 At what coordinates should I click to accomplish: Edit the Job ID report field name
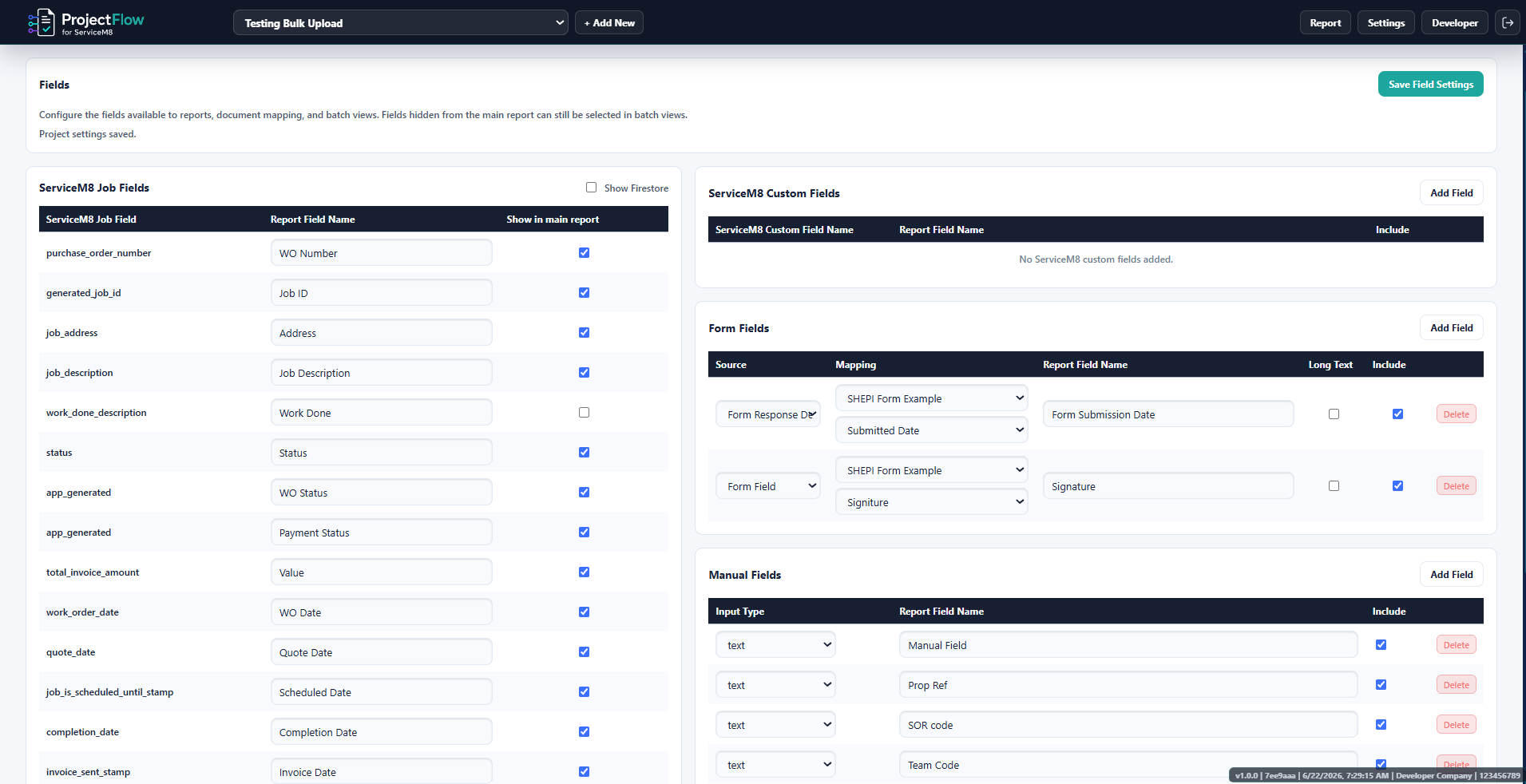(382, 293)
